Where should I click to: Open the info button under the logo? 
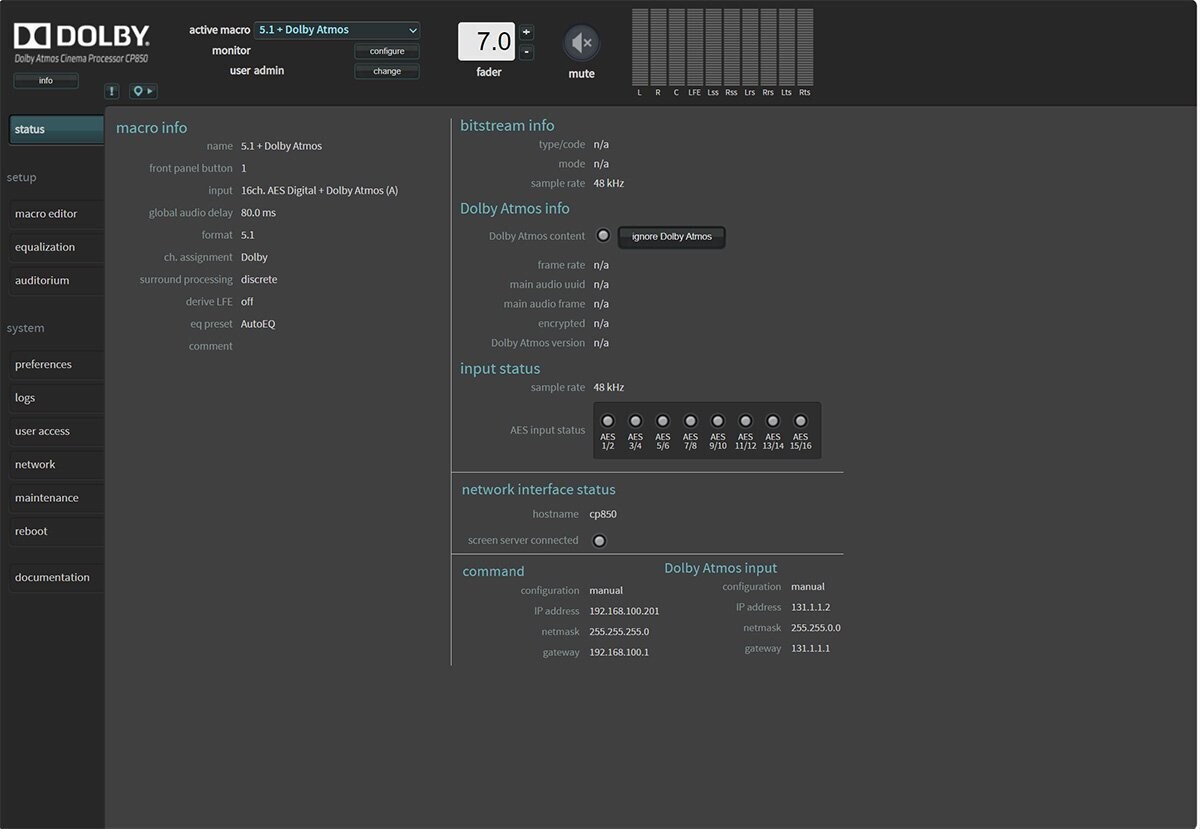pos(46,81)
